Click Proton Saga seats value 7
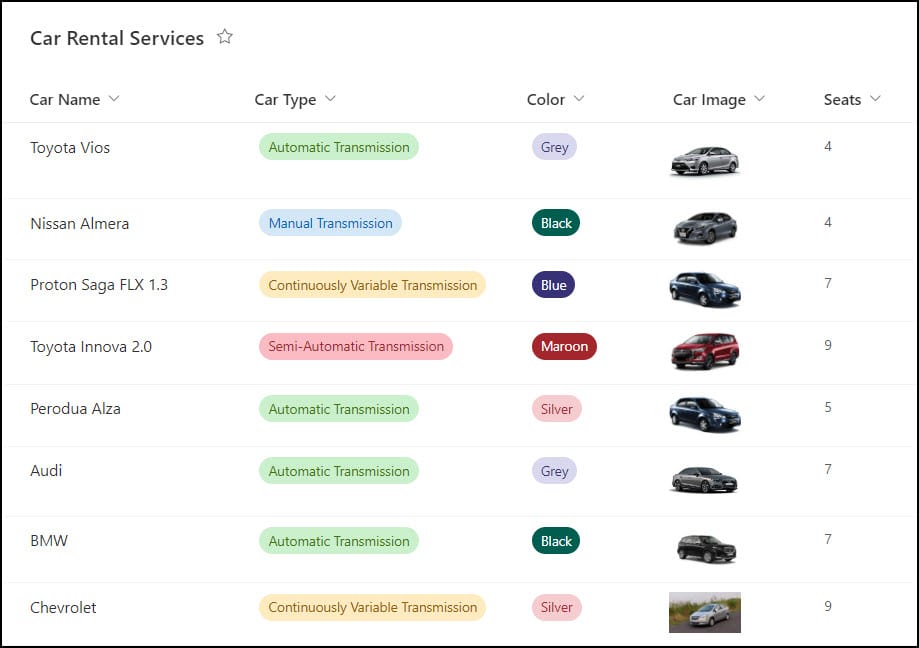 828,283
